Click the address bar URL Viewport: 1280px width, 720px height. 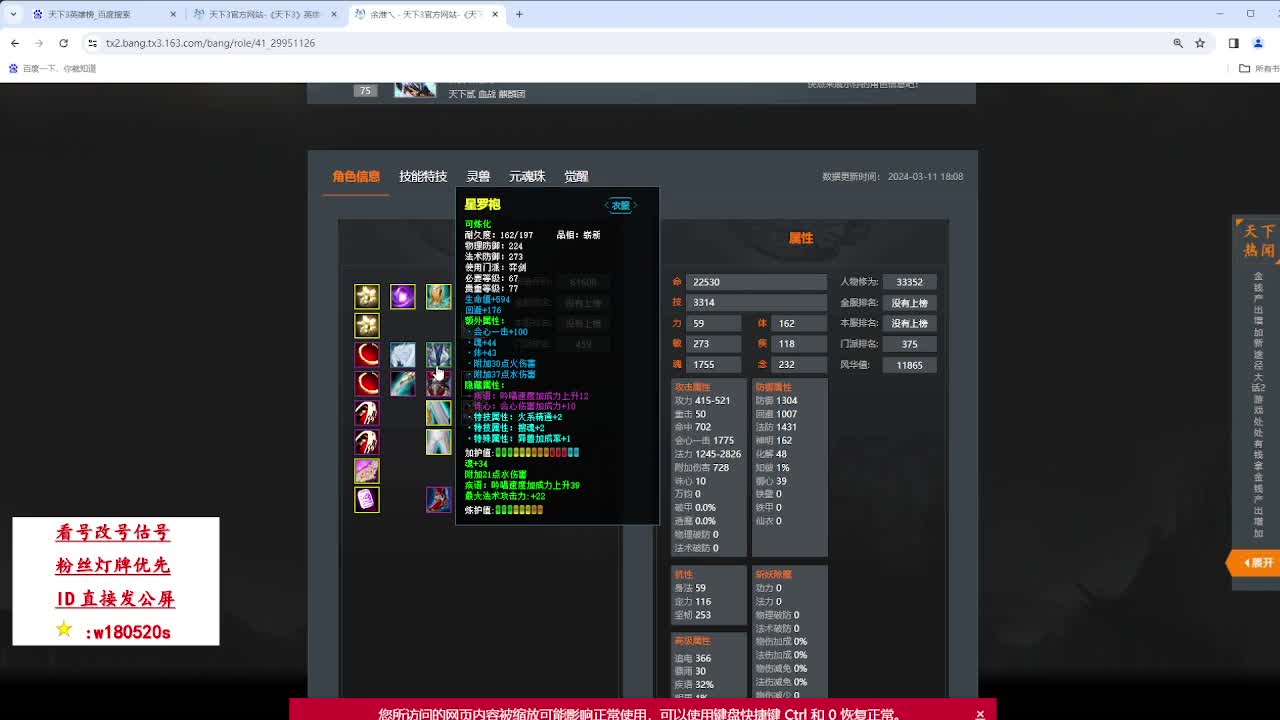tap(210, 43)
